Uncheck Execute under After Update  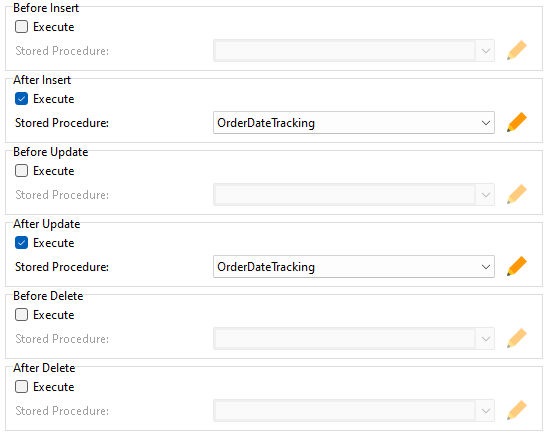tap(21, 243)
